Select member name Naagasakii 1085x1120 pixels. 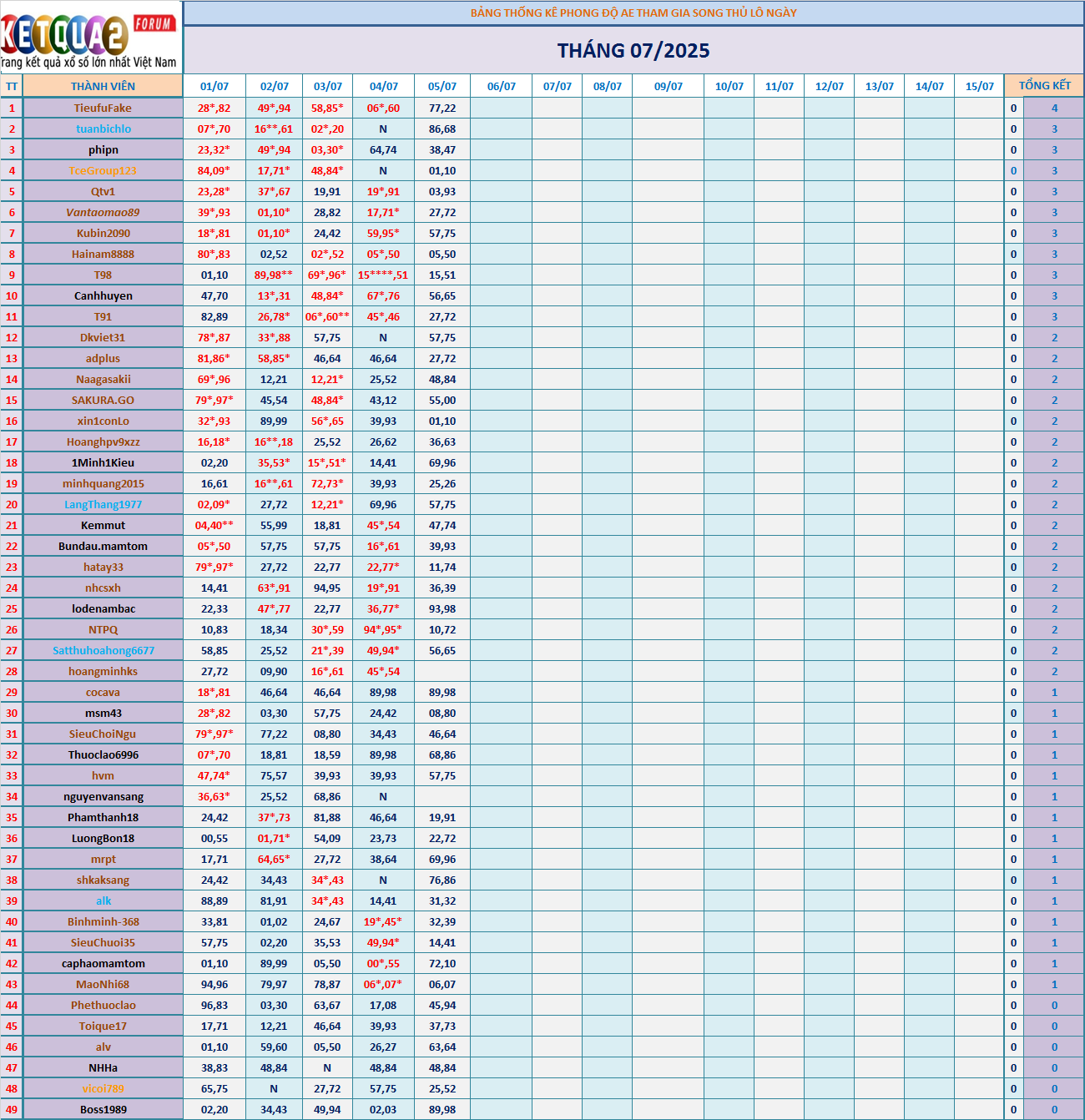(103, 379)
